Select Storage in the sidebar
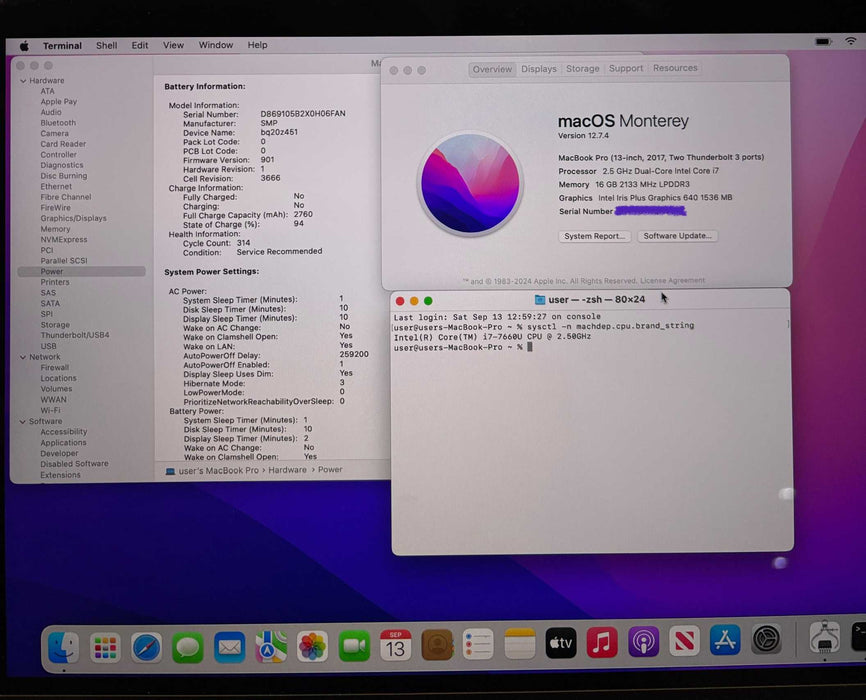 55,325
